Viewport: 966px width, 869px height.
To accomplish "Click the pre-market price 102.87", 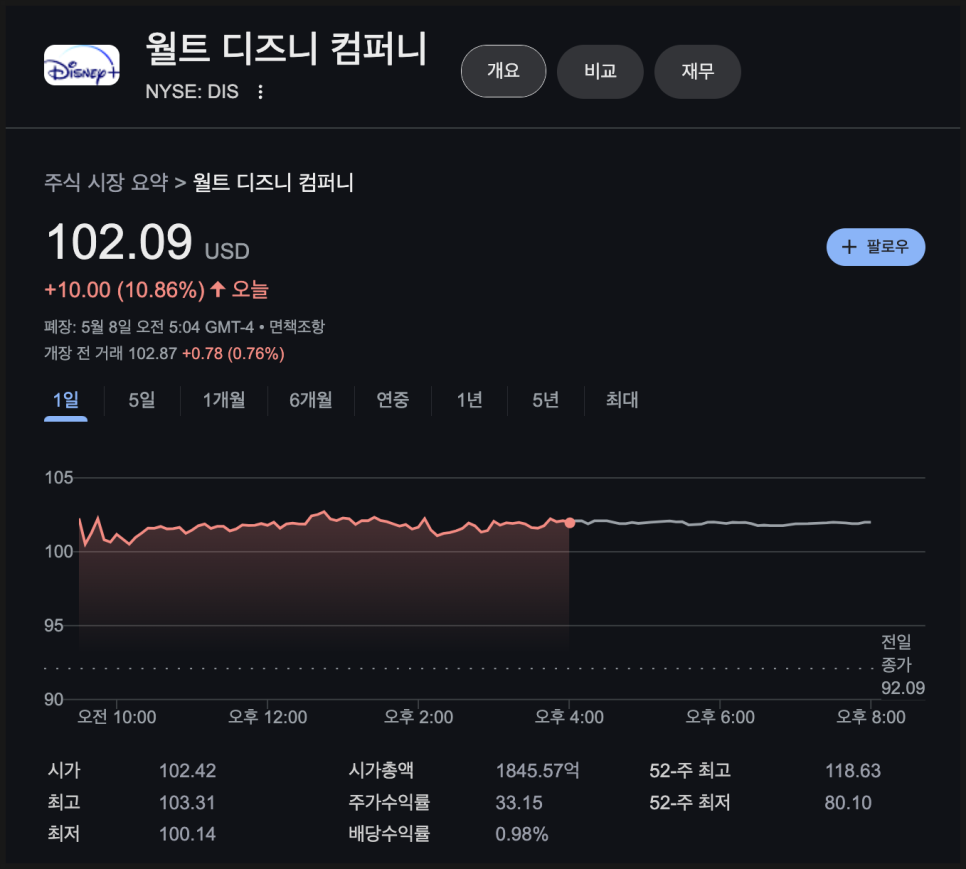I will [x=152, y=354].
